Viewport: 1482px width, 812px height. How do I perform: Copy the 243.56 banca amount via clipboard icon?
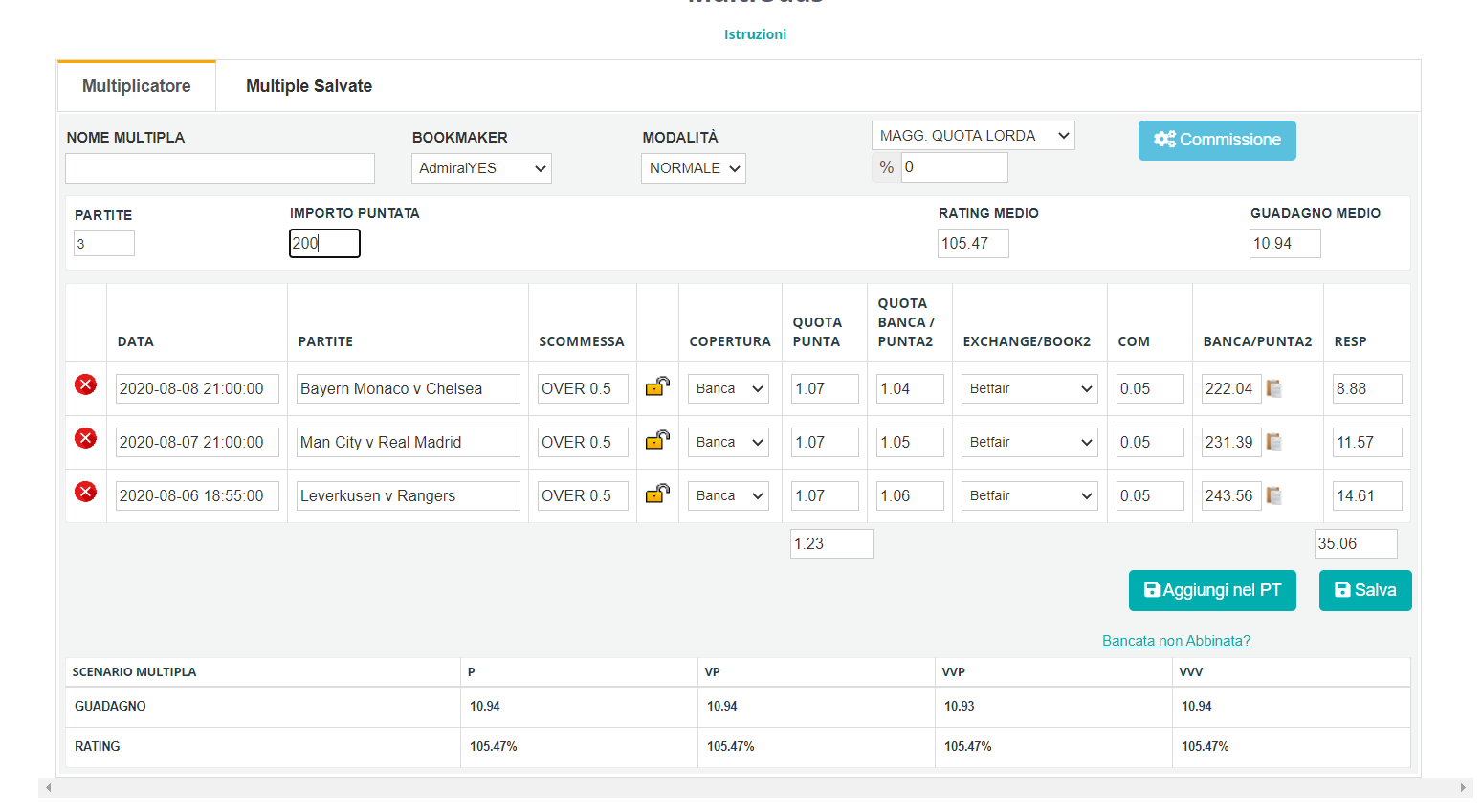[1273, 495]
